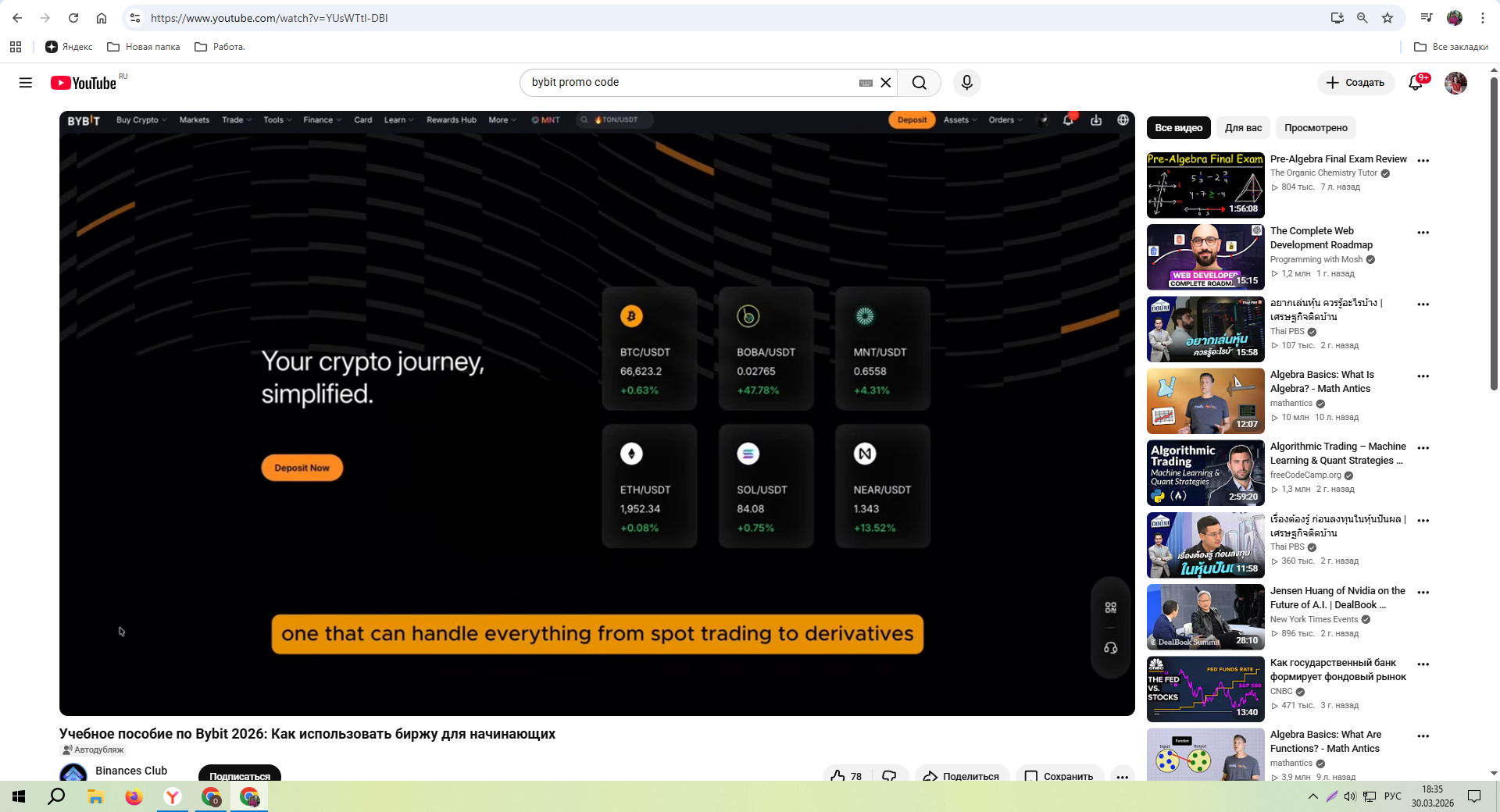This screenshot has width=1500, height=812.
Task: Open the Windows notification center icon
Action: click(x=1474, y=796)
